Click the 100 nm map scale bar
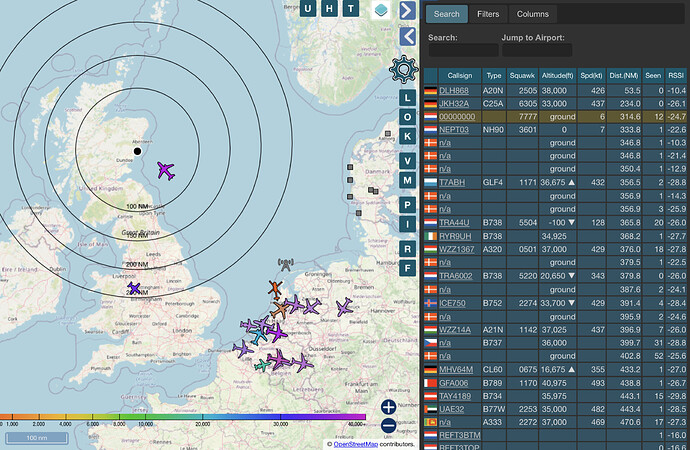 click(37, 438)
